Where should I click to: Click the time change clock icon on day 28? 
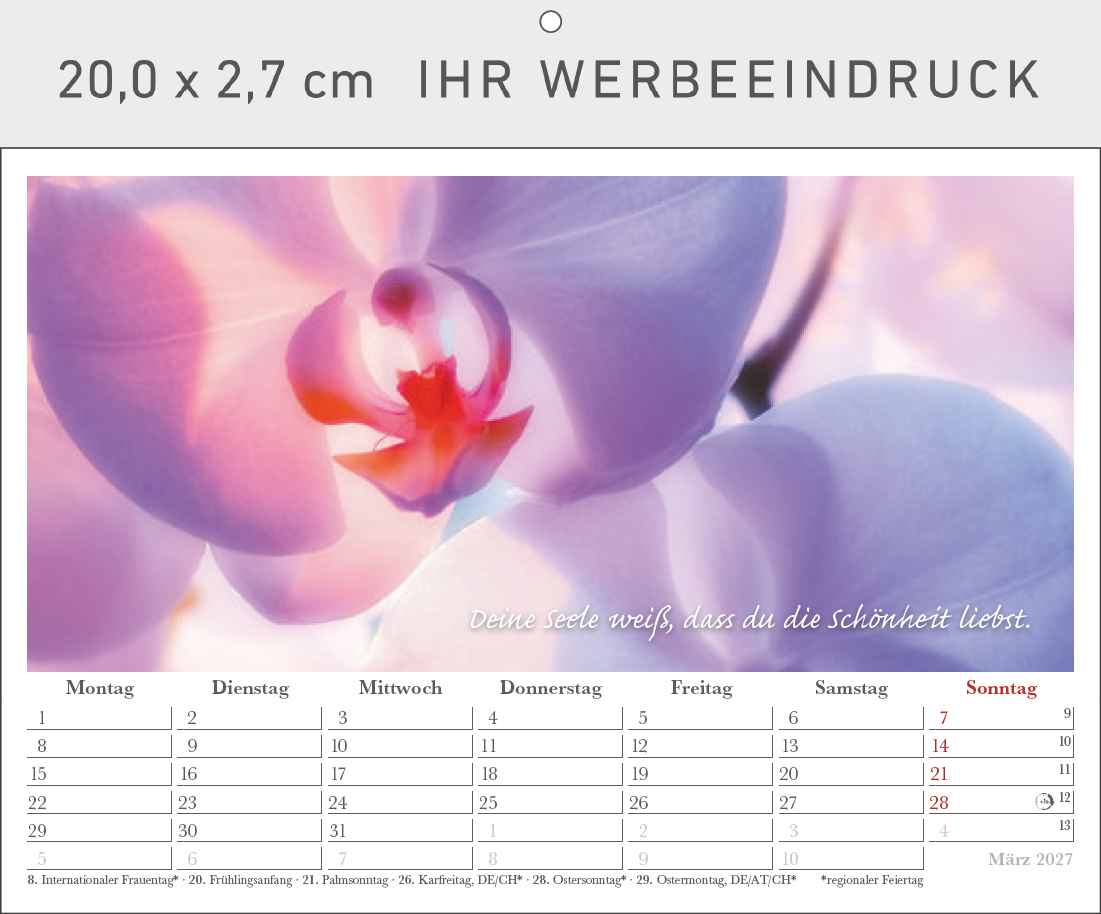1045,801
